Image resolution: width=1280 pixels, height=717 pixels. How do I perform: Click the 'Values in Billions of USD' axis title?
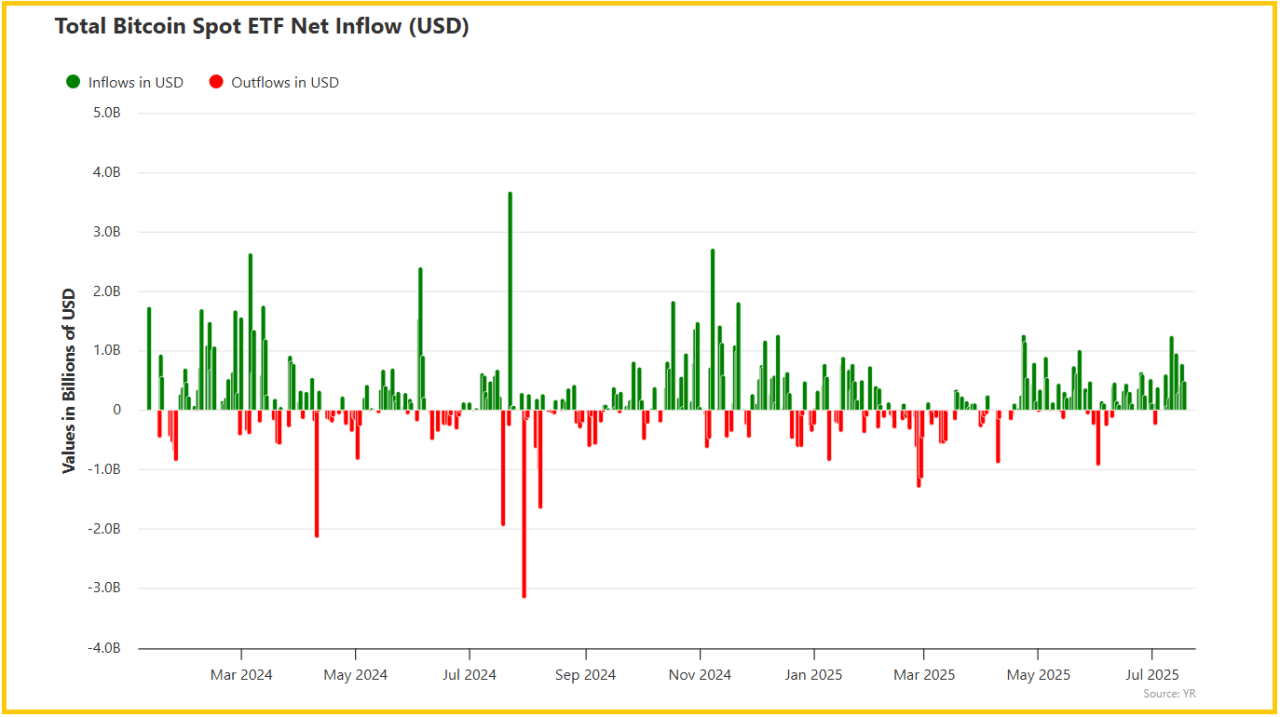coord(69,380)
